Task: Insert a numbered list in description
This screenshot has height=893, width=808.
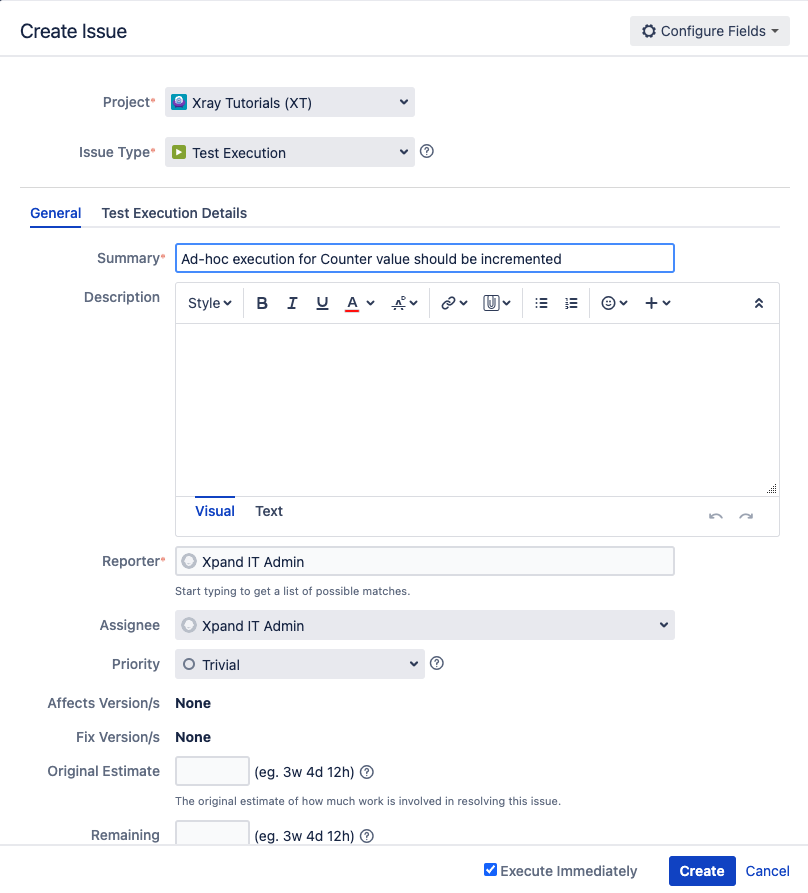Action: (571, 303)
